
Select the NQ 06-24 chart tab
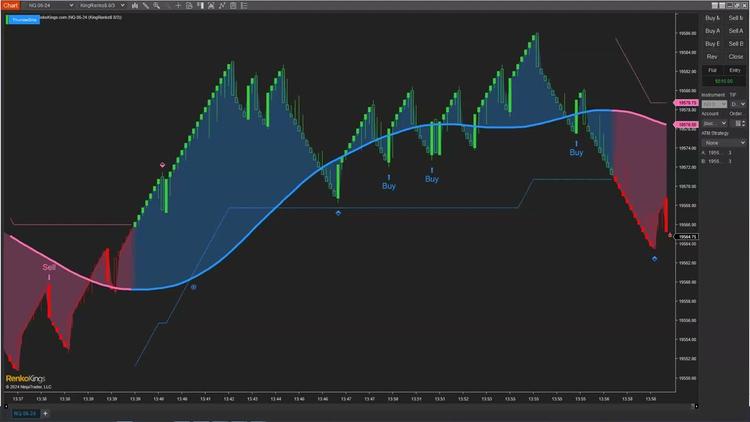tap(24, 413)
